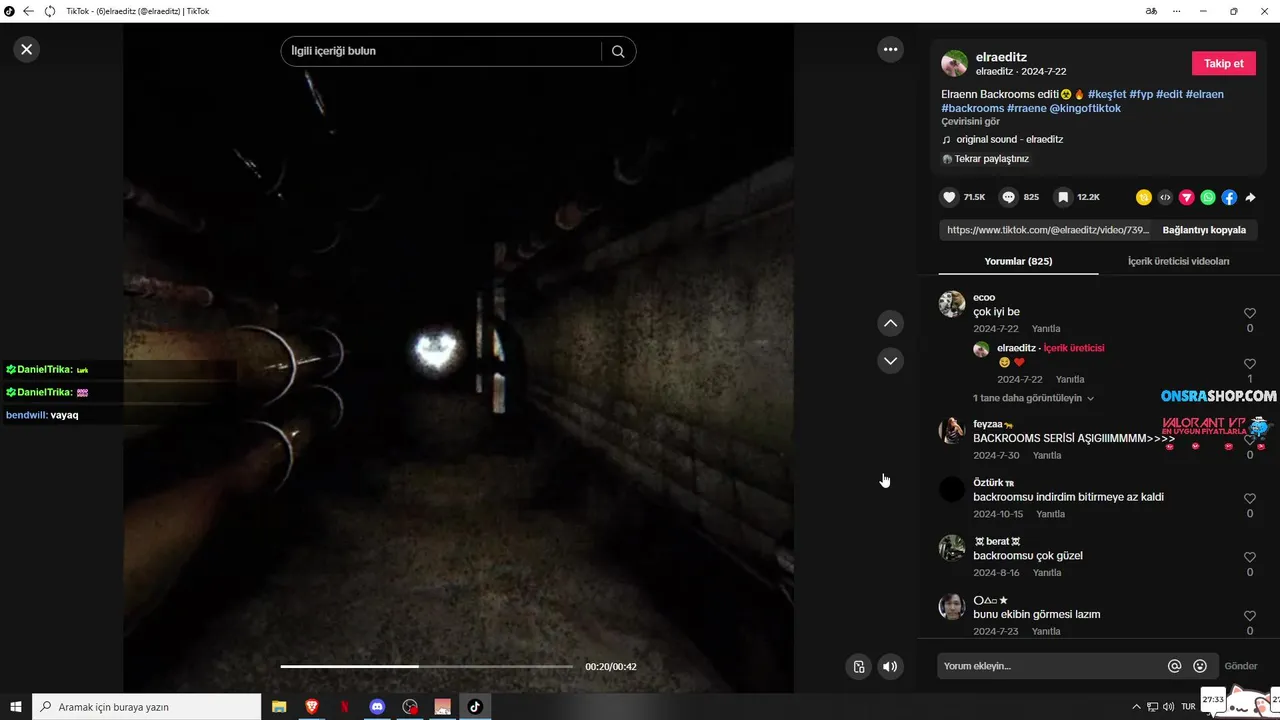Open the three-dot more options menu
Screen dimensions: 1280x720
(x=890, y=49)
